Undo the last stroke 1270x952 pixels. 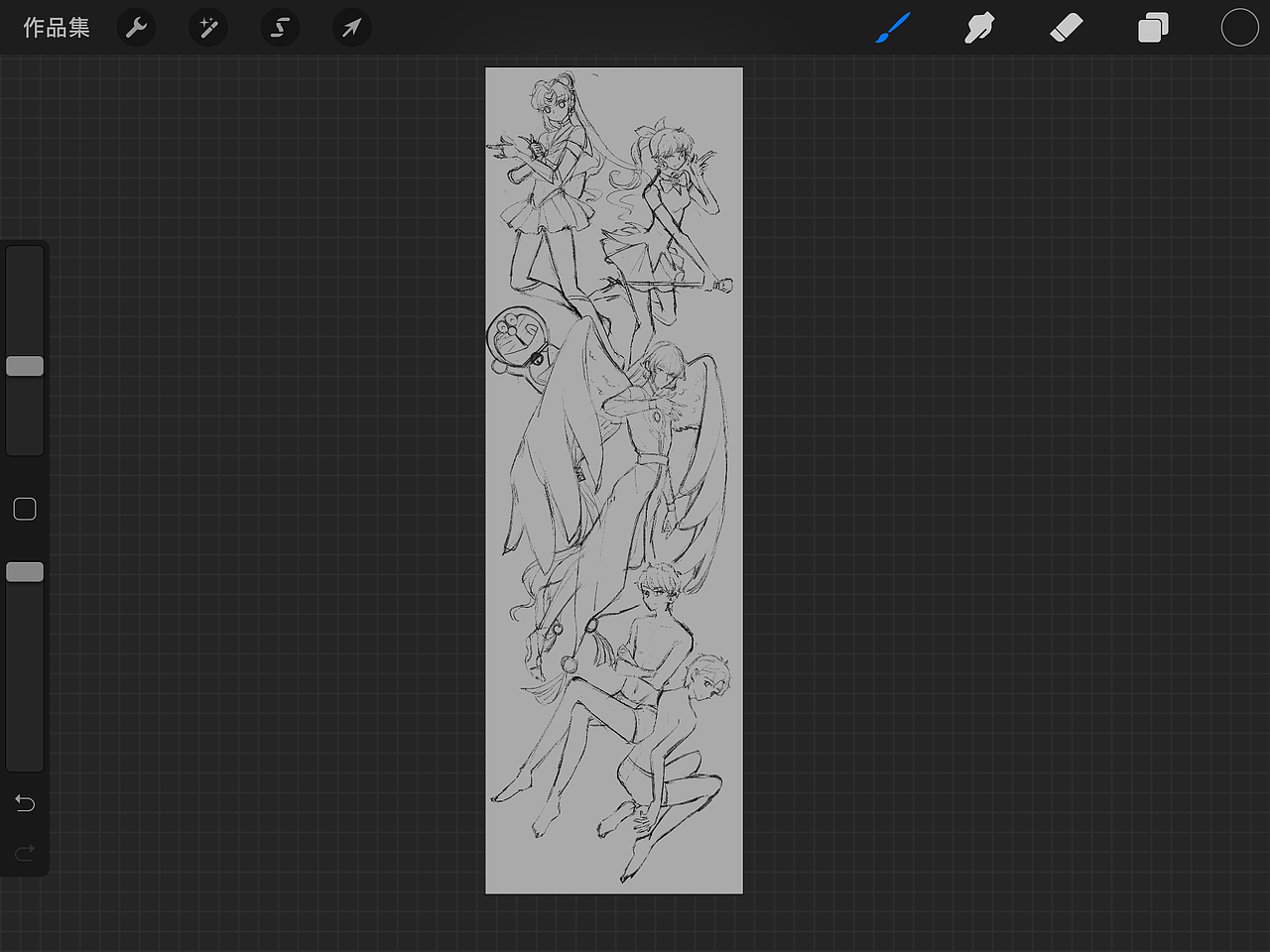pos(25,802)
